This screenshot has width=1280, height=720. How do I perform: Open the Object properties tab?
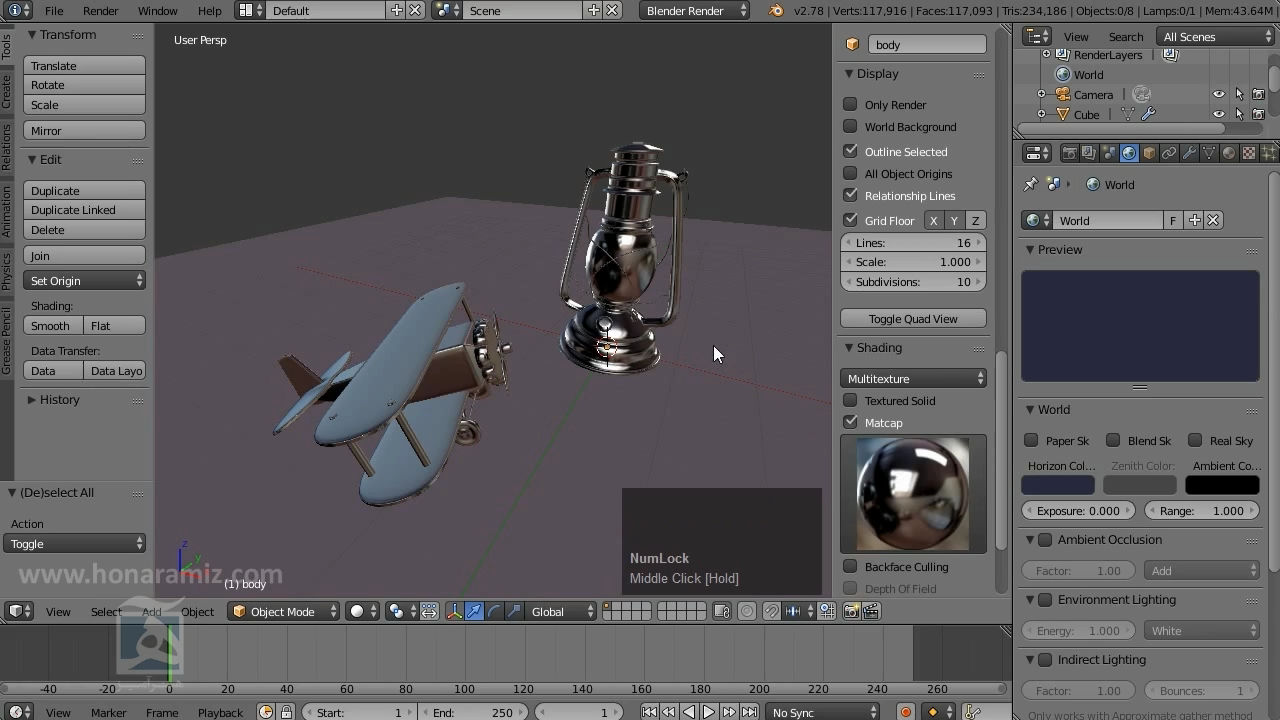1149,153
